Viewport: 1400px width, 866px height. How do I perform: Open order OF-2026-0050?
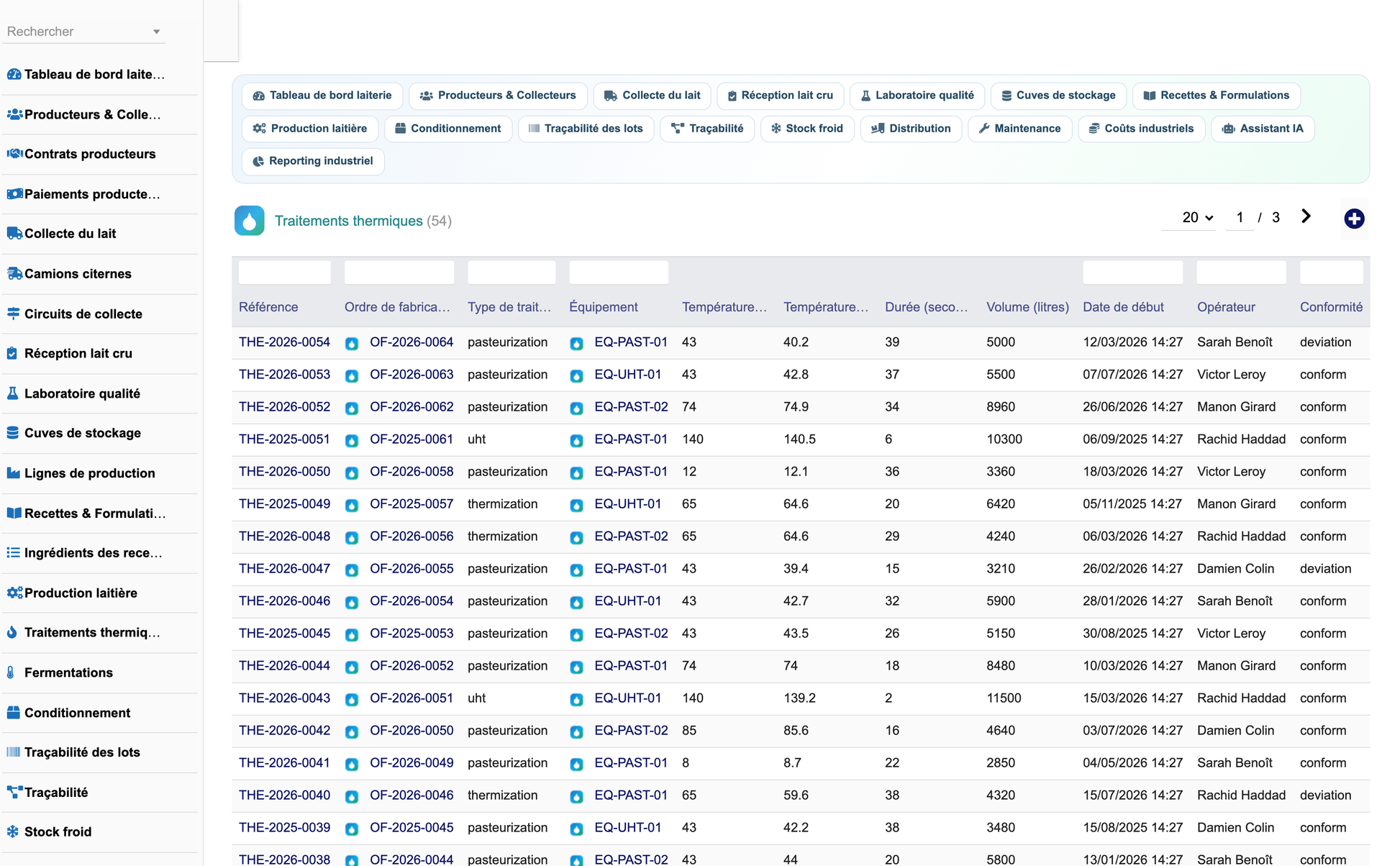412,731
